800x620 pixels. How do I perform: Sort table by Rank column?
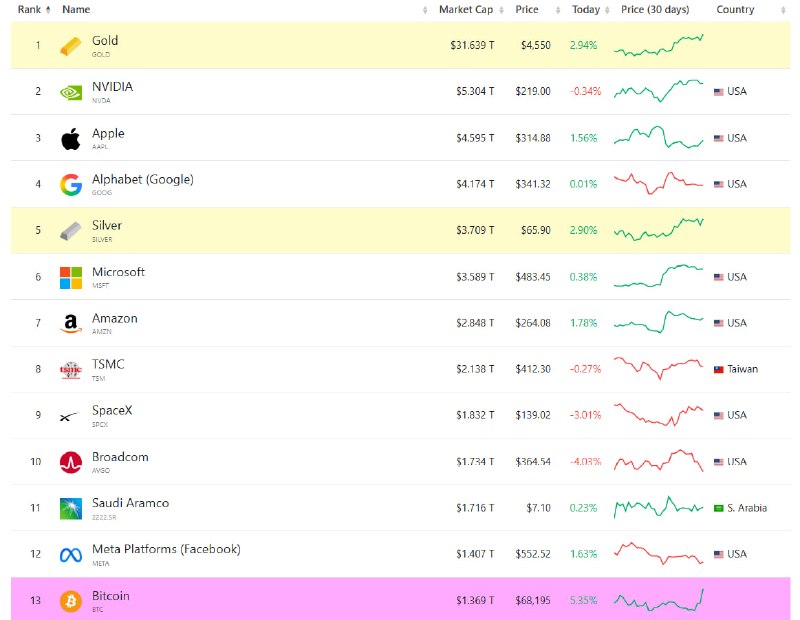tap(34, 10)
